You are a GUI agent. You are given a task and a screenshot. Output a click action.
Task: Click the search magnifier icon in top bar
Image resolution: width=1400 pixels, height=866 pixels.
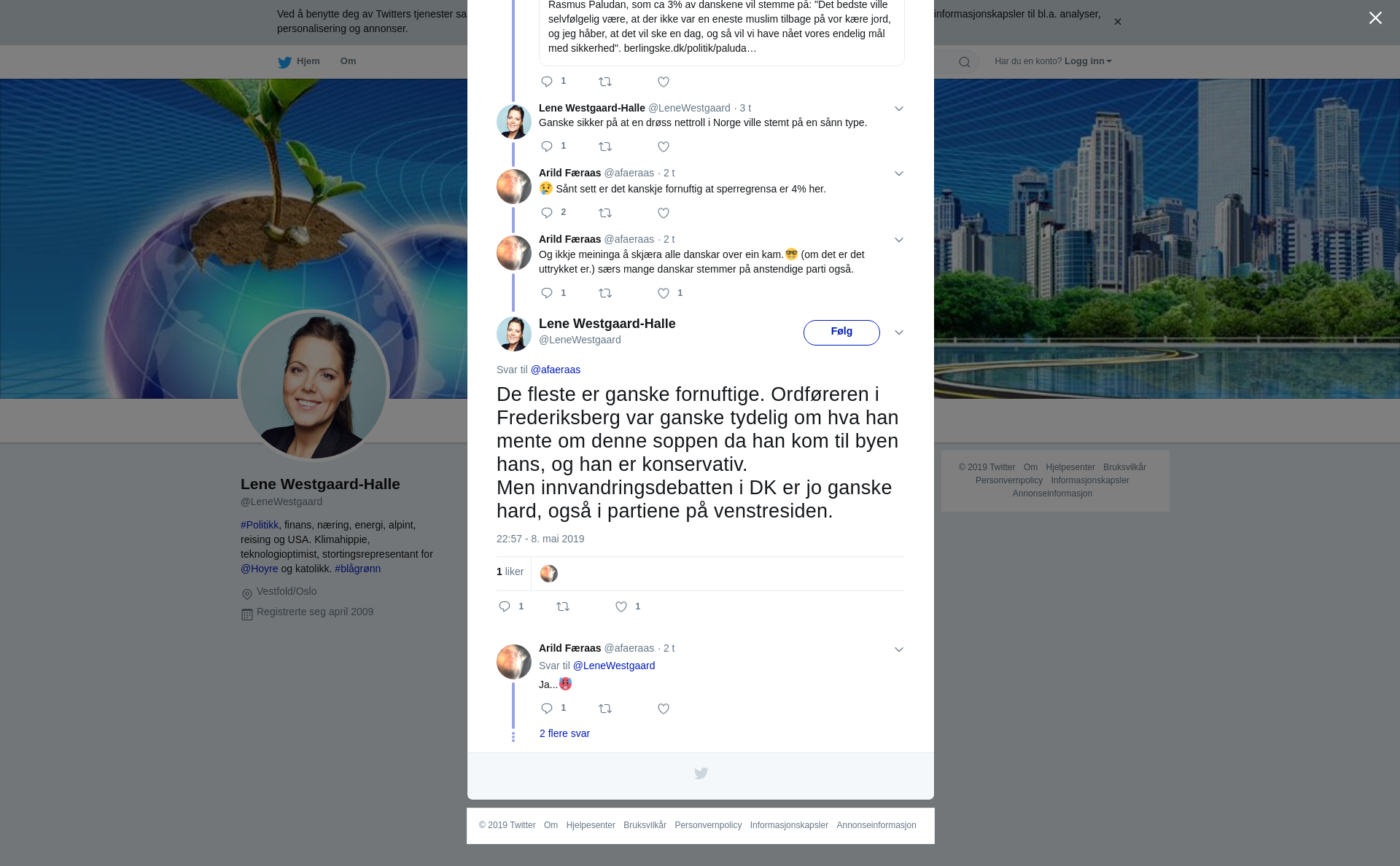(965, 62)
